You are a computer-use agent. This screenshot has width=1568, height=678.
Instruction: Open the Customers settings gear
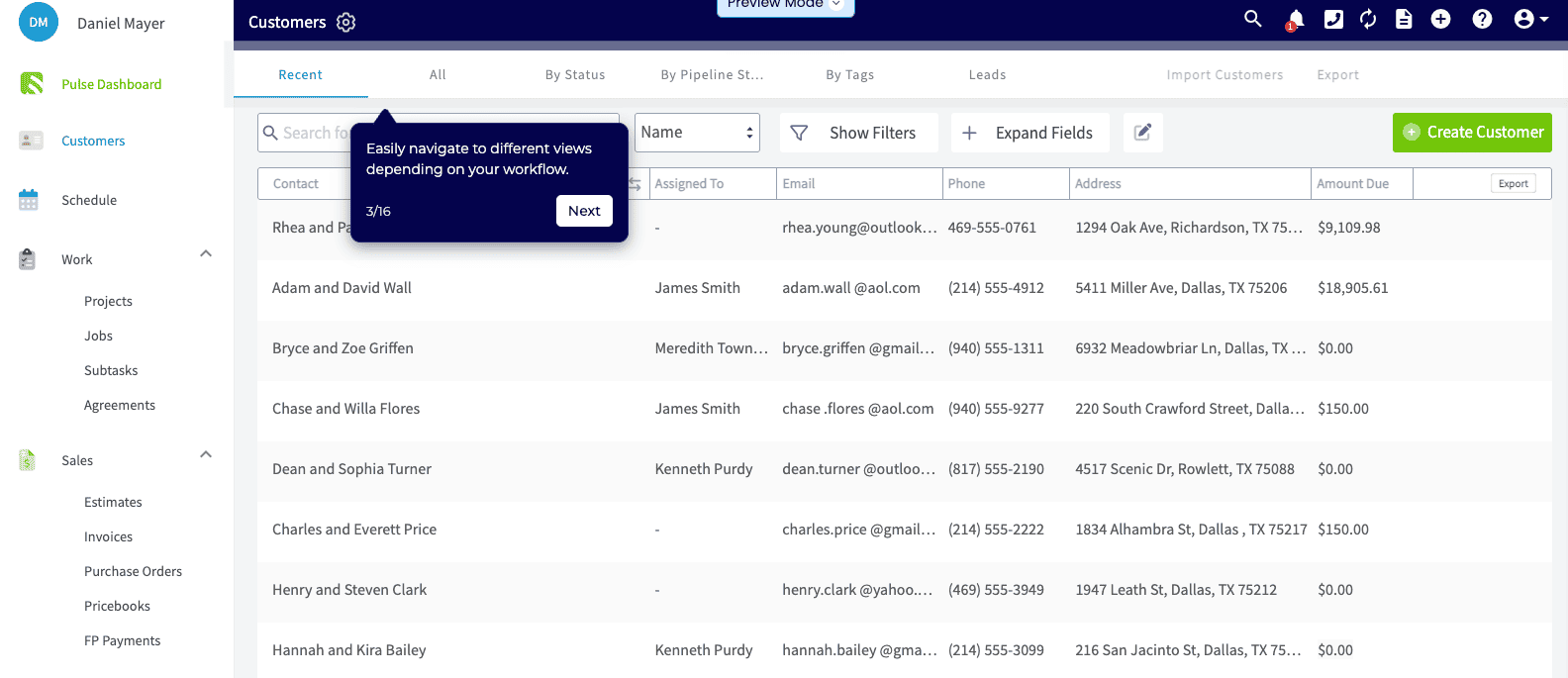(345, 22)
